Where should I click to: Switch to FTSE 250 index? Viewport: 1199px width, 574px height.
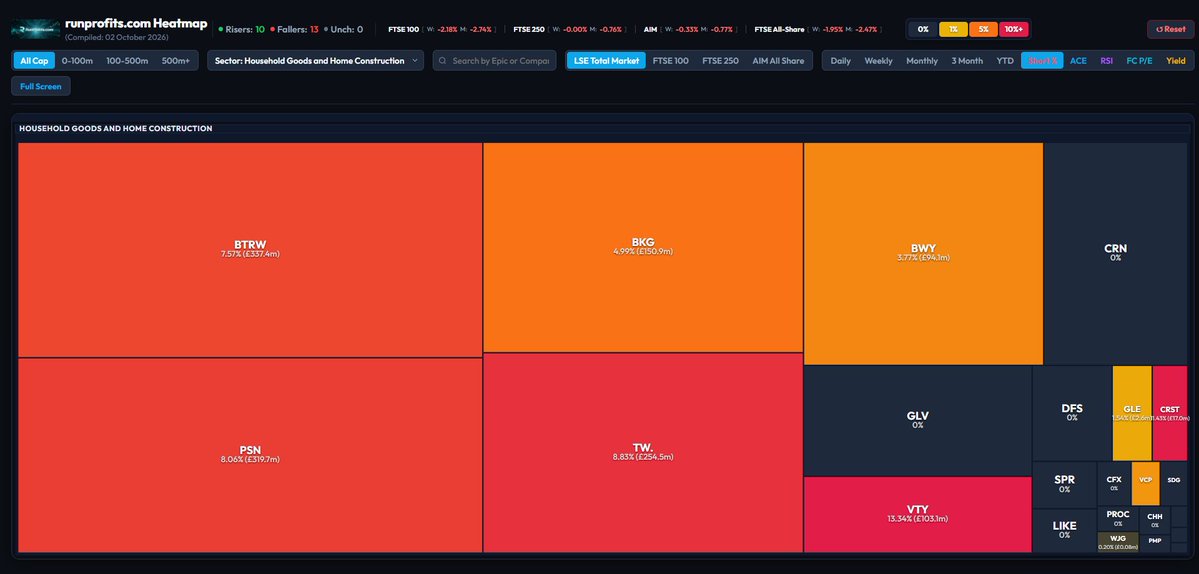coord(720,60)
